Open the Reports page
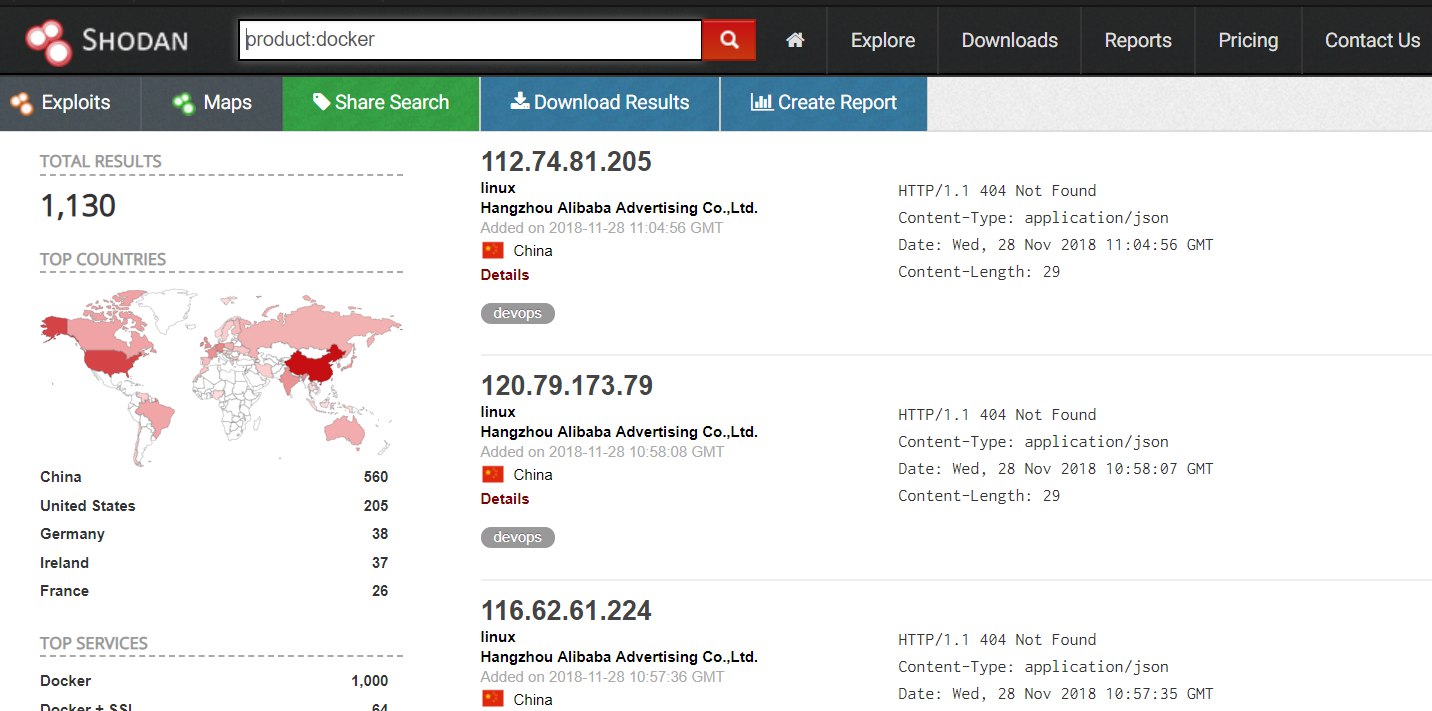 pyautogui.click(x=1138, y=40)
